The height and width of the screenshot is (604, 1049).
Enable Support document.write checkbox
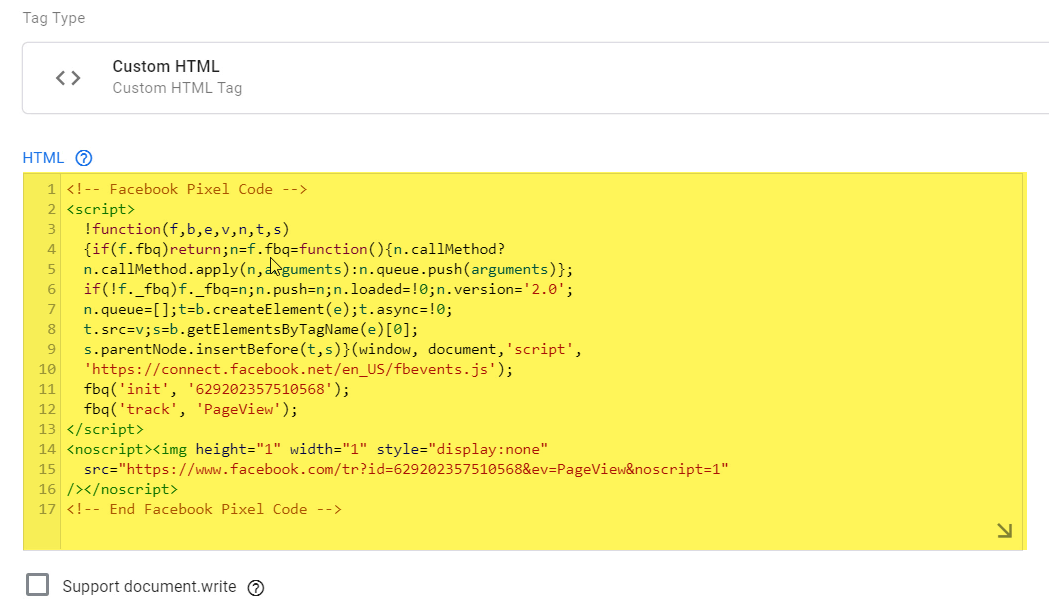[x=37, y=584]
